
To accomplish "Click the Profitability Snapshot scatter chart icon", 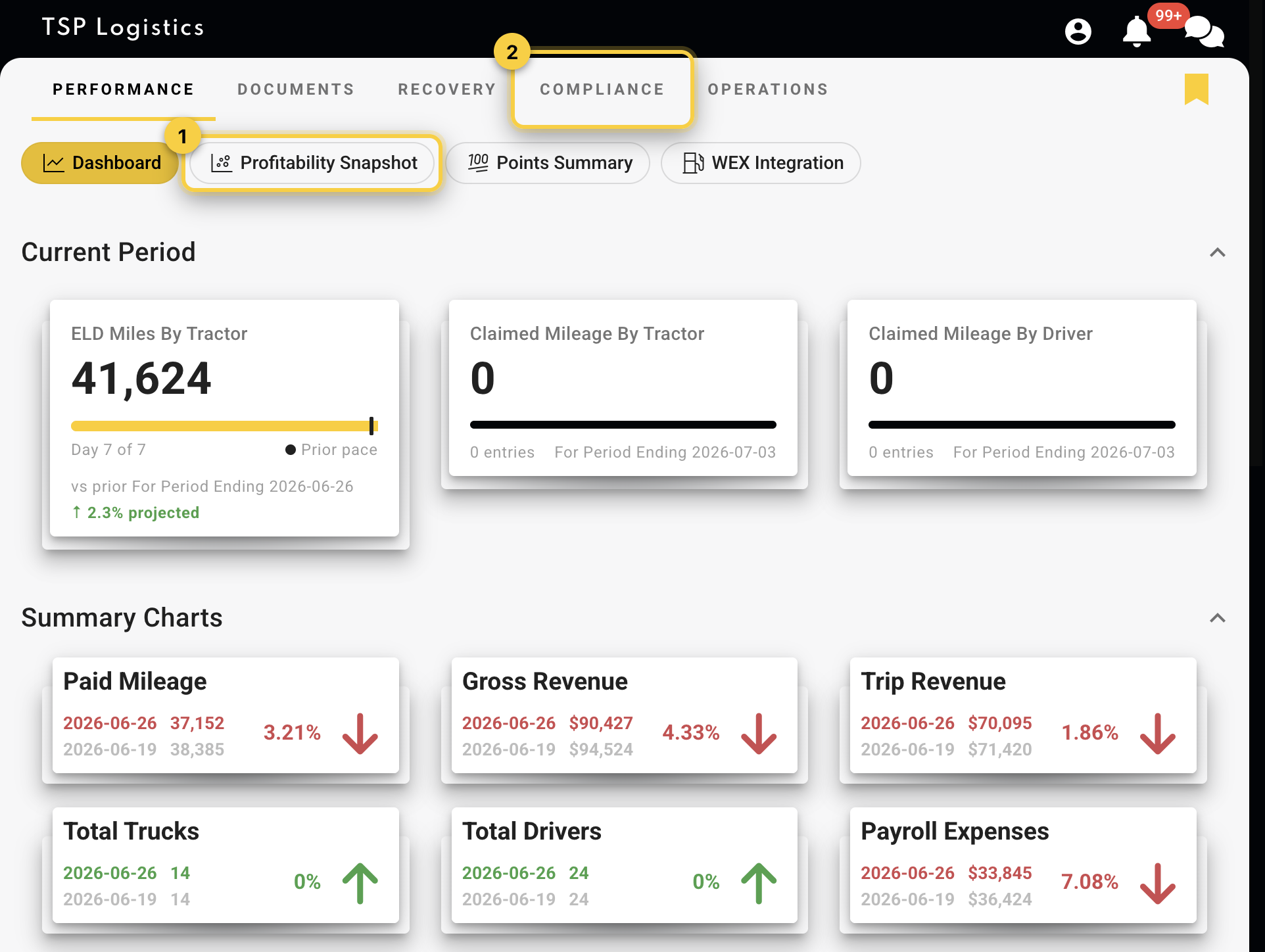I will pos(222,163).
